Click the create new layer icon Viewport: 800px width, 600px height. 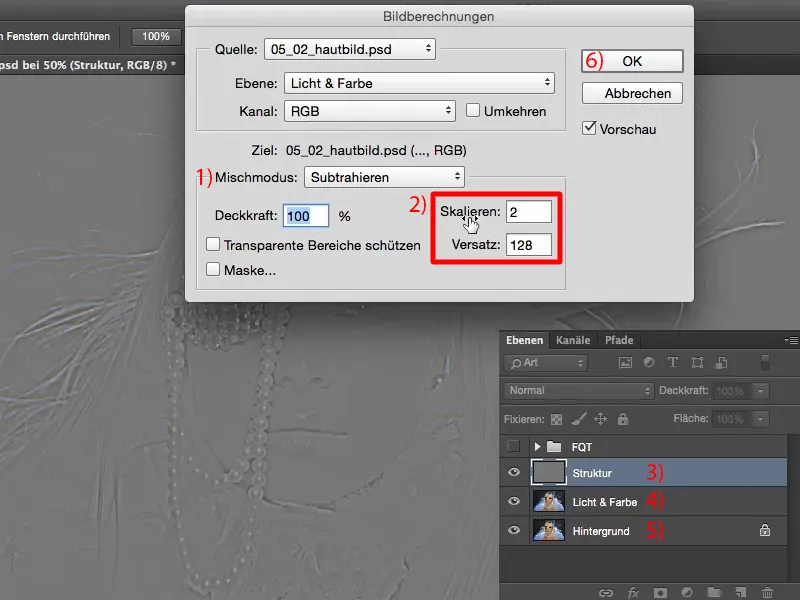pyautogui.click(x=740, y=592)
